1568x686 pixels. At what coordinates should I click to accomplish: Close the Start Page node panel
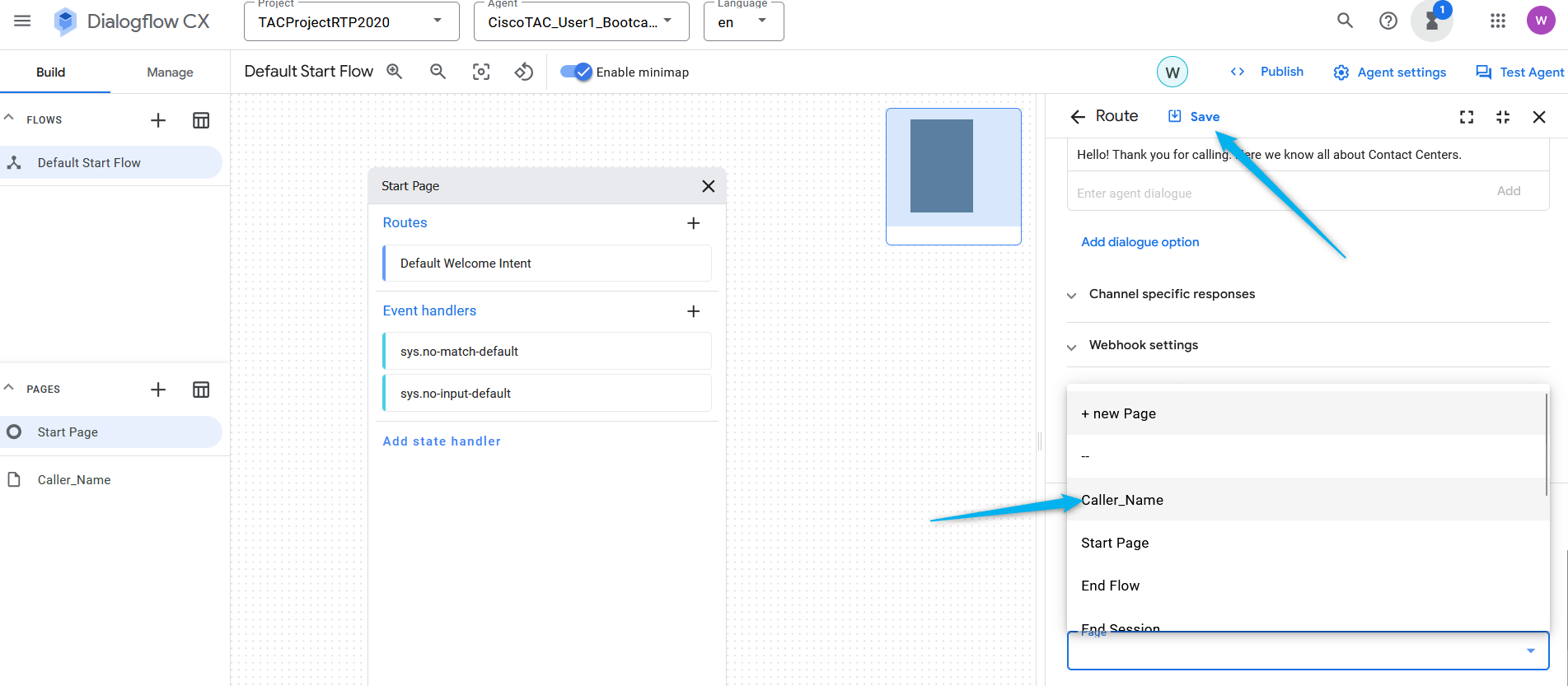tap(709, 186)
